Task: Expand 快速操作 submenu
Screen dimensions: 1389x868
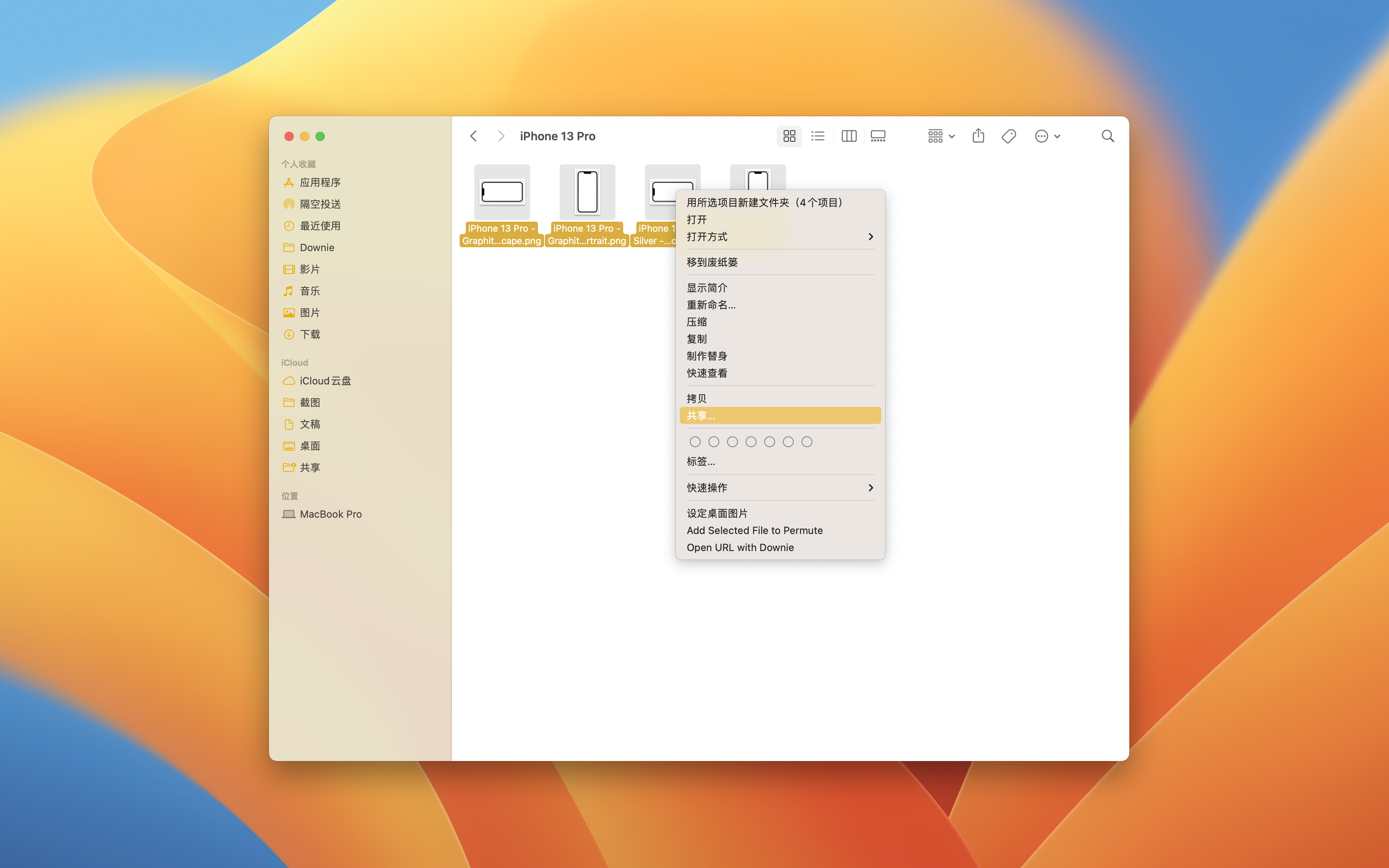Action: 780,487
